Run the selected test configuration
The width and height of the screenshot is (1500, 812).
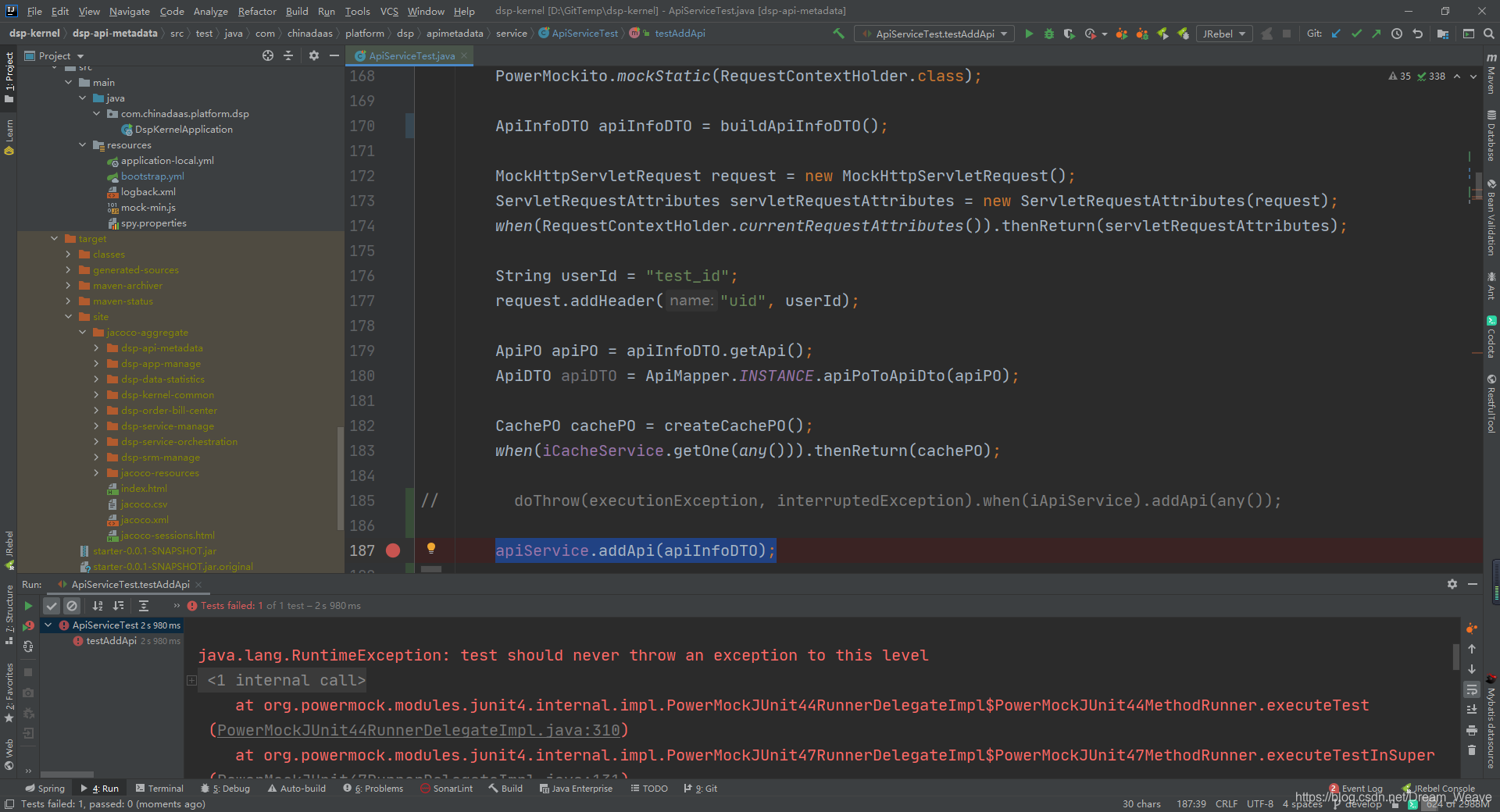coord(1030,34)
